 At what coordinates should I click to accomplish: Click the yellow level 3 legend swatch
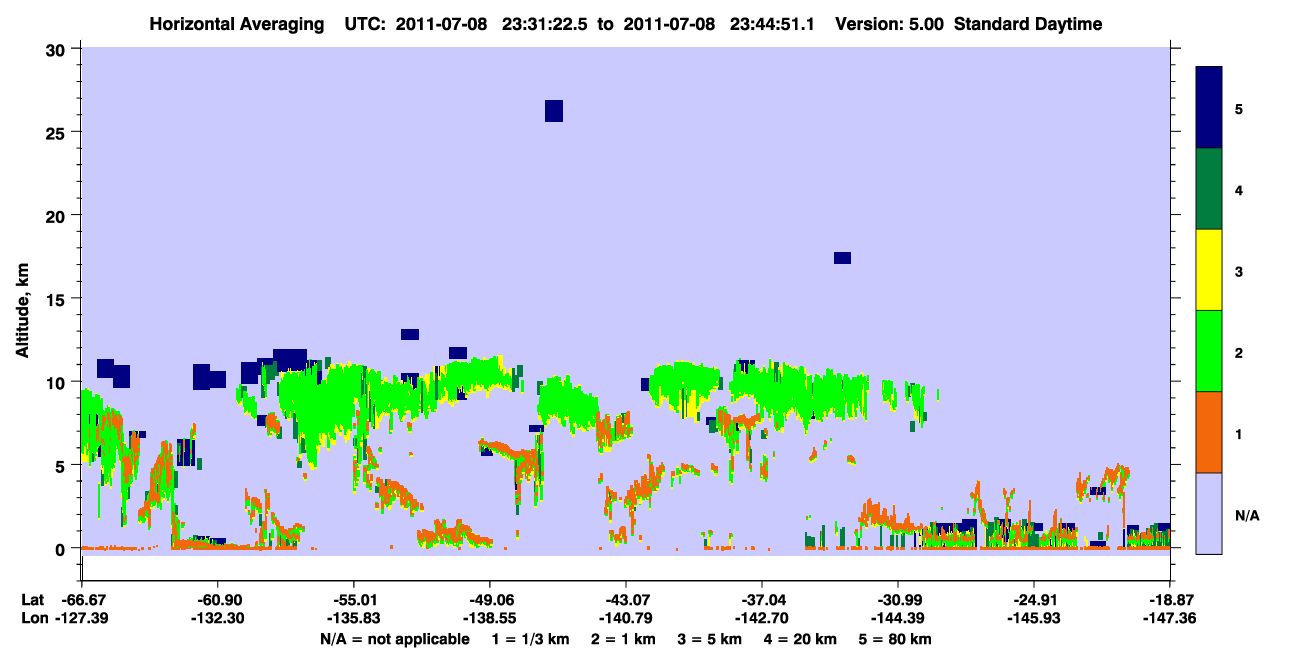(x=1209, y=270)
